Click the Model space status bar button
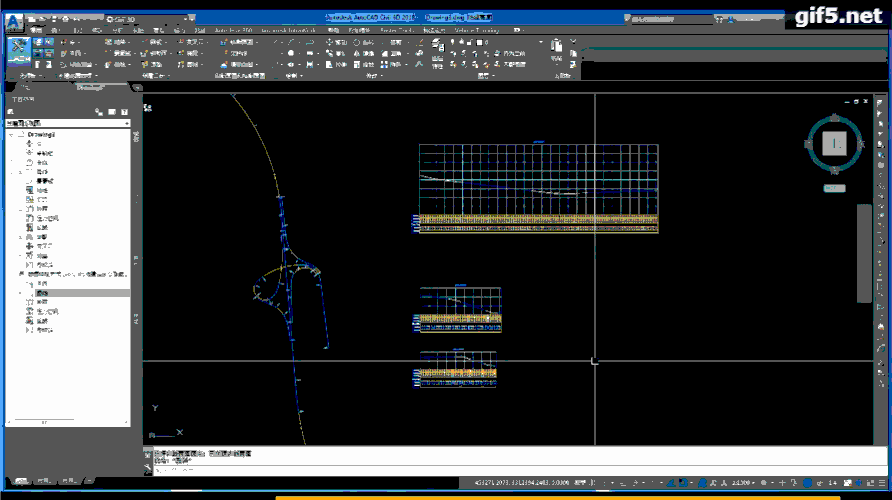This screenshot has height=500, width=892. point(580,483)
